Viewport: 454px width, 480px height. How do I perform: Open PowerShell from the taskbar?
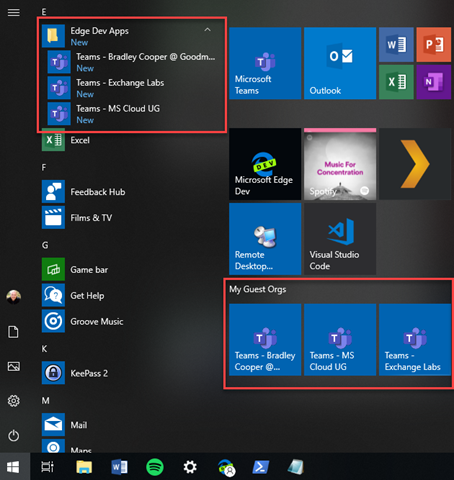(x=261, y=467)
